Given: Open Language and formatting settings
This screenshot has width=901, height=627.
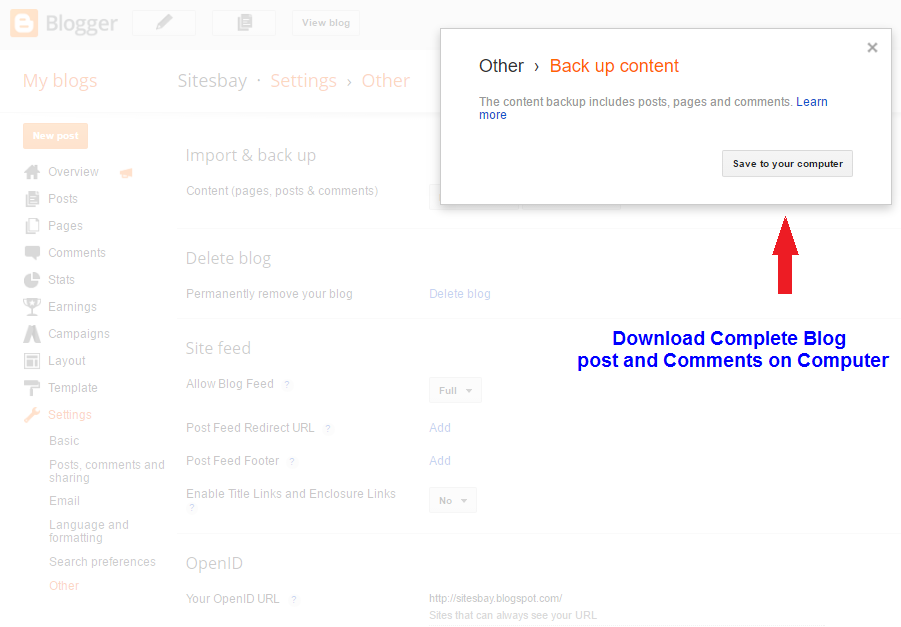Looking at the screenshot, I should pyautogui.click(x=89, y=532).
